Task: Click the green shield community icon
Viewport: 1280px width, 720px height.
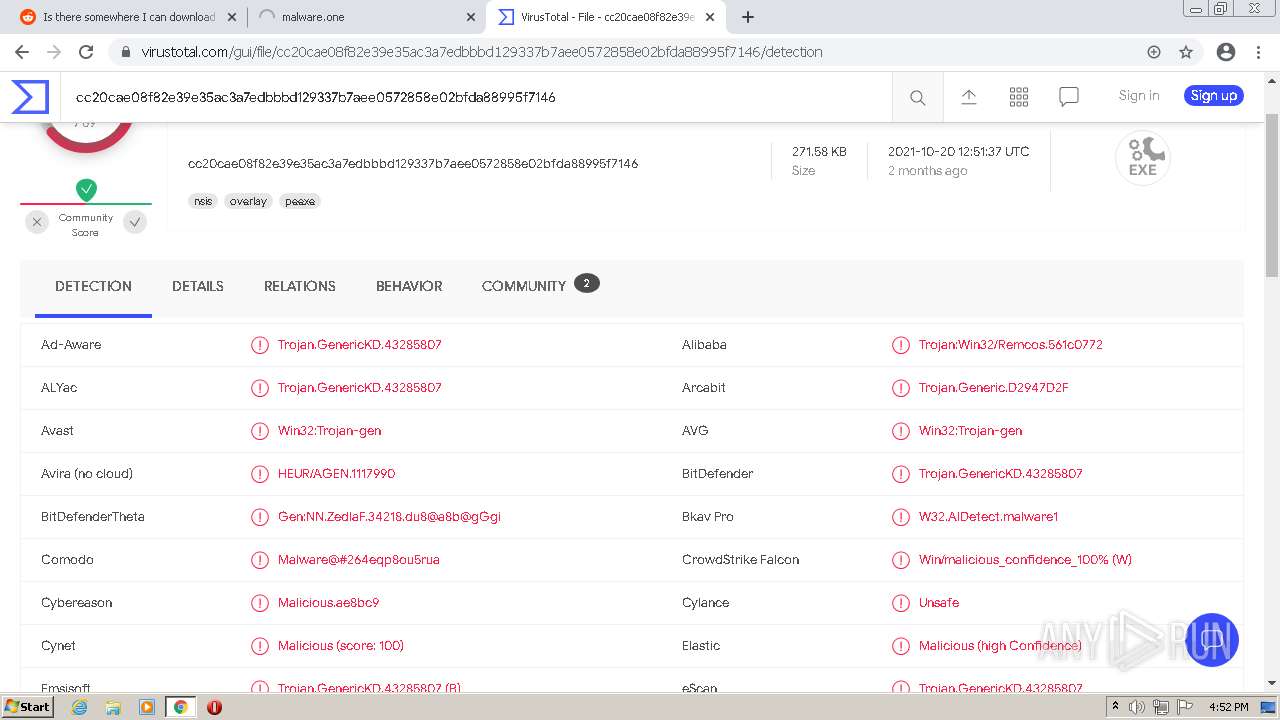Action: (x=86, y=189)
